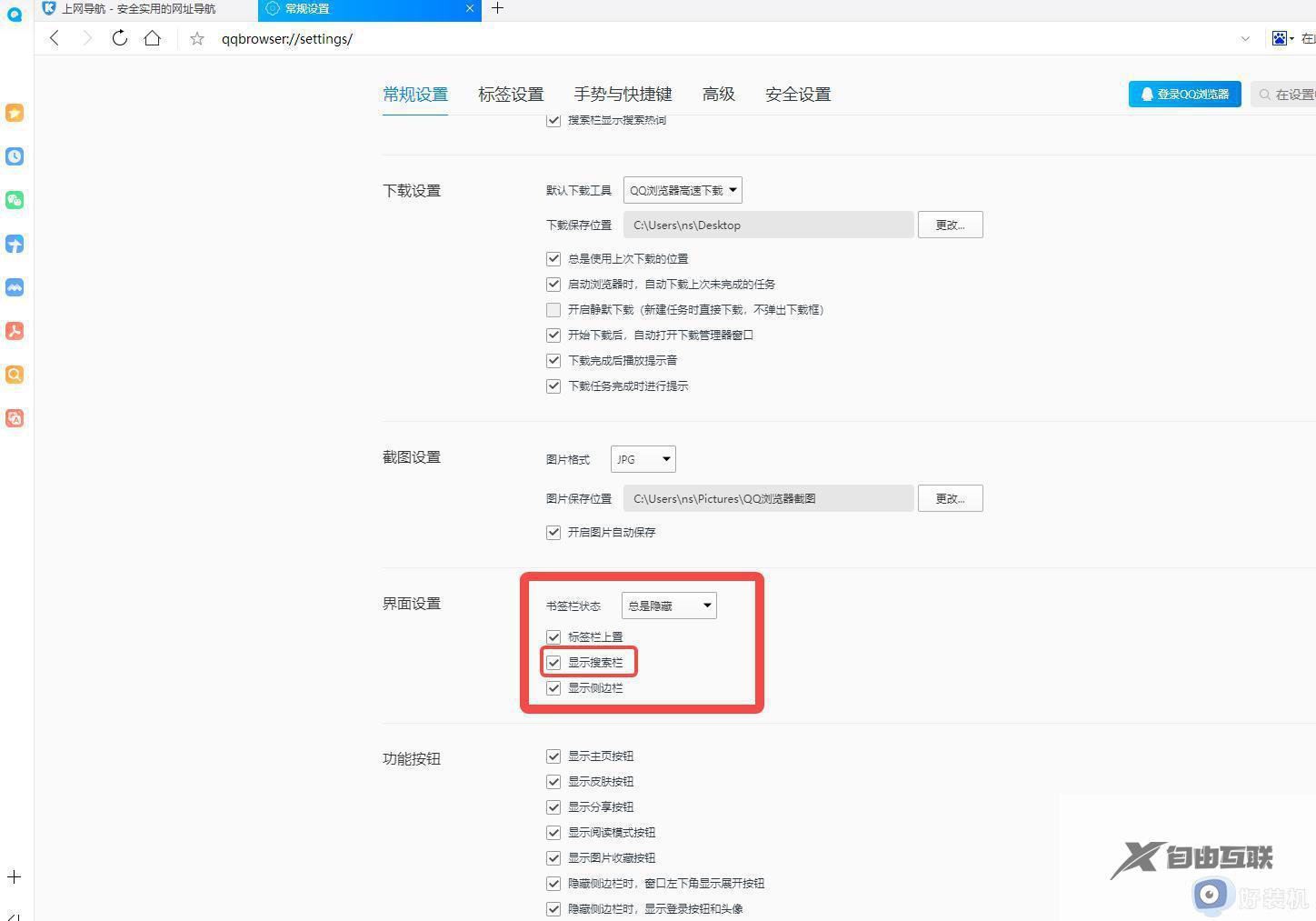1316x921 pixels.
Task: Toggle 搜索栏显示搜索热词 checkbox
Action: click(x=553, y=121)
